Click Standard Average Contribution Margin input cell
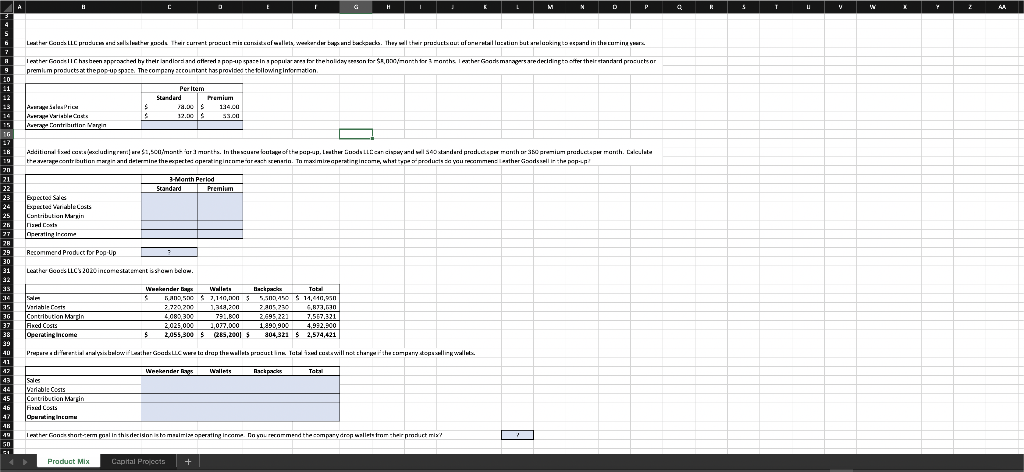The image size is (1024, 472). tap(169, 125)
